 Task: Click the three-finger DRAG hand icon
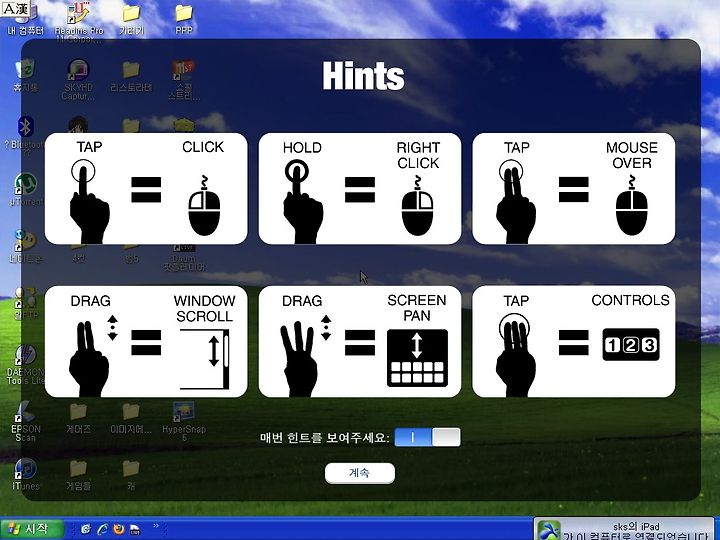pyautogui.click(x=299, y=359)
